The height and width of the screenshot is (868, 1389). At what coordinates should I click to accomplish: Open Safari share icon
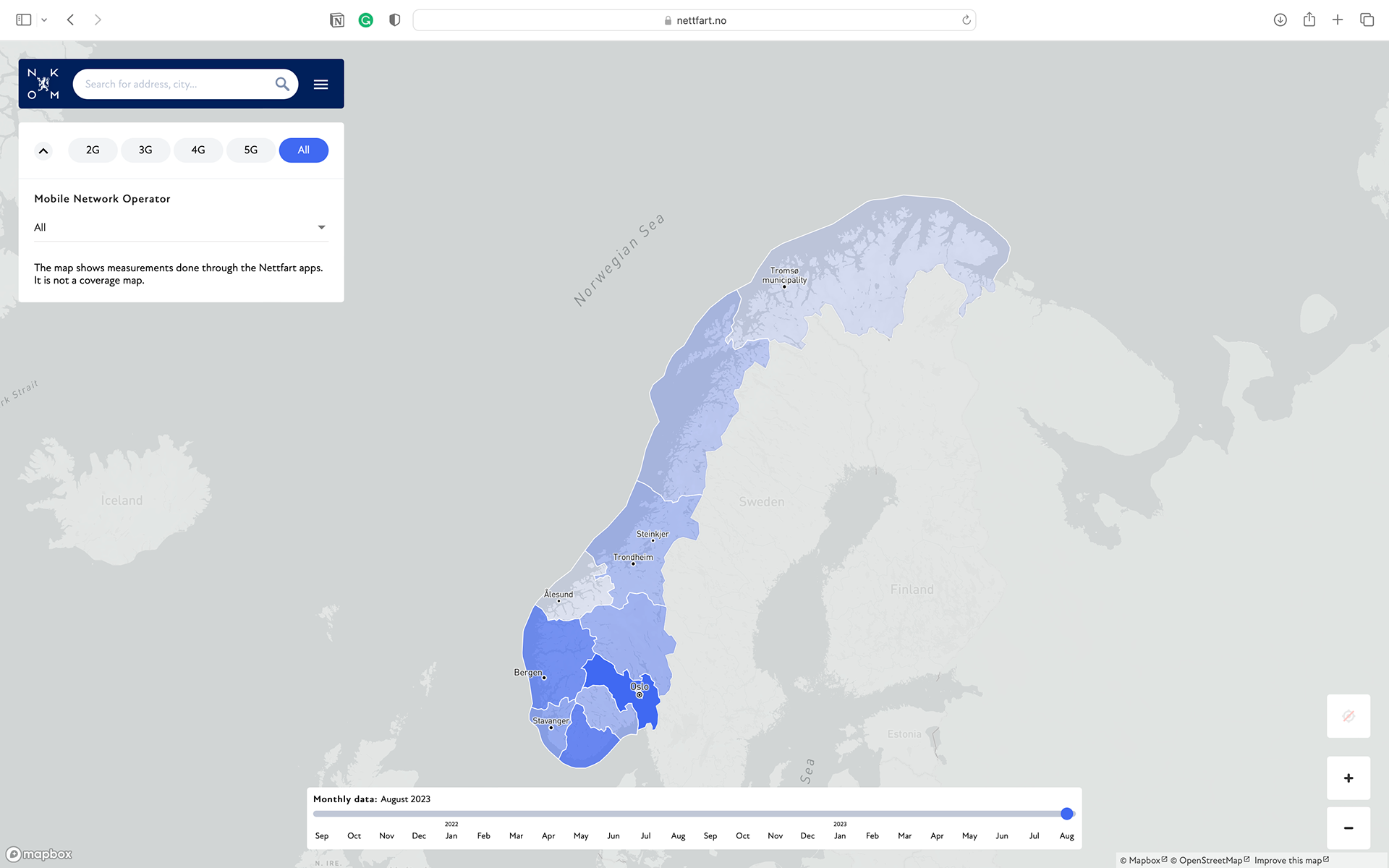[1309, 20]
